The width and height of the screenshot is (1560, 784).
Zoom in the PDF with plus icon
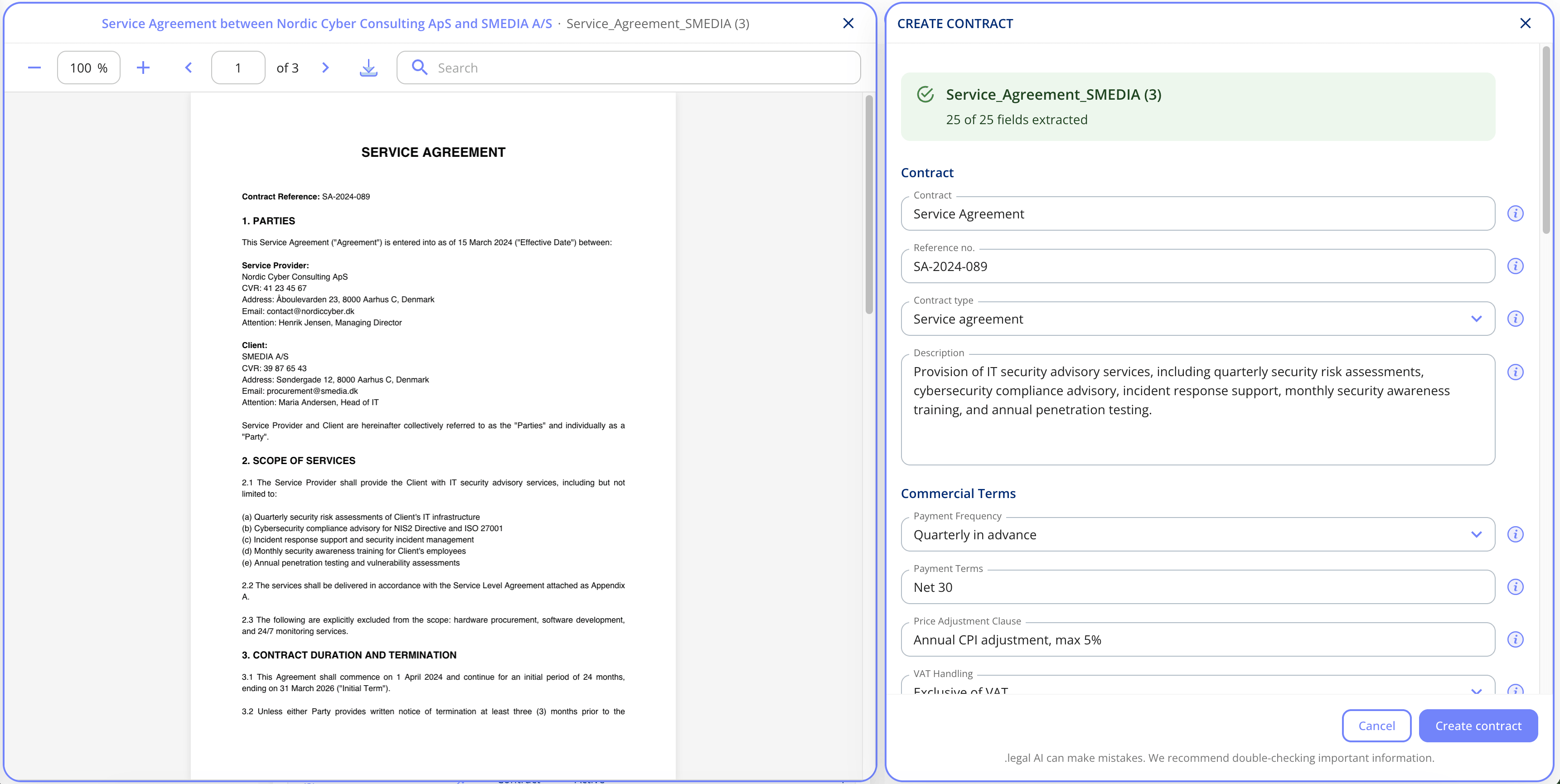pyautogui.click(x=143, y=68)
